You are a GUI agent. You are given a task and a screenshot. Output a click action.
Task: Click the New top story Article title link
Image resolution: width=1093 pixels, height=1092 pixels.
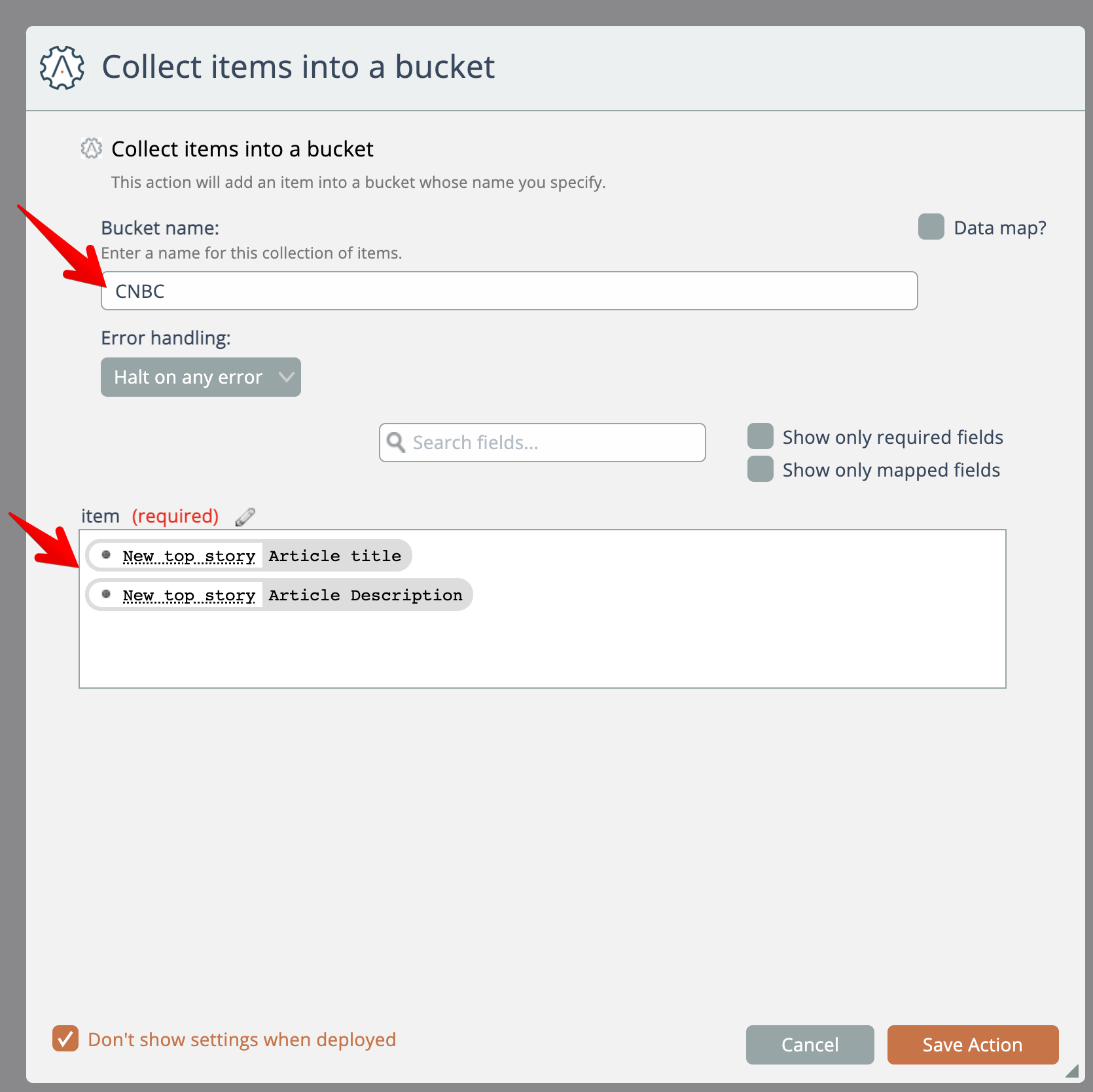point(188,556)
